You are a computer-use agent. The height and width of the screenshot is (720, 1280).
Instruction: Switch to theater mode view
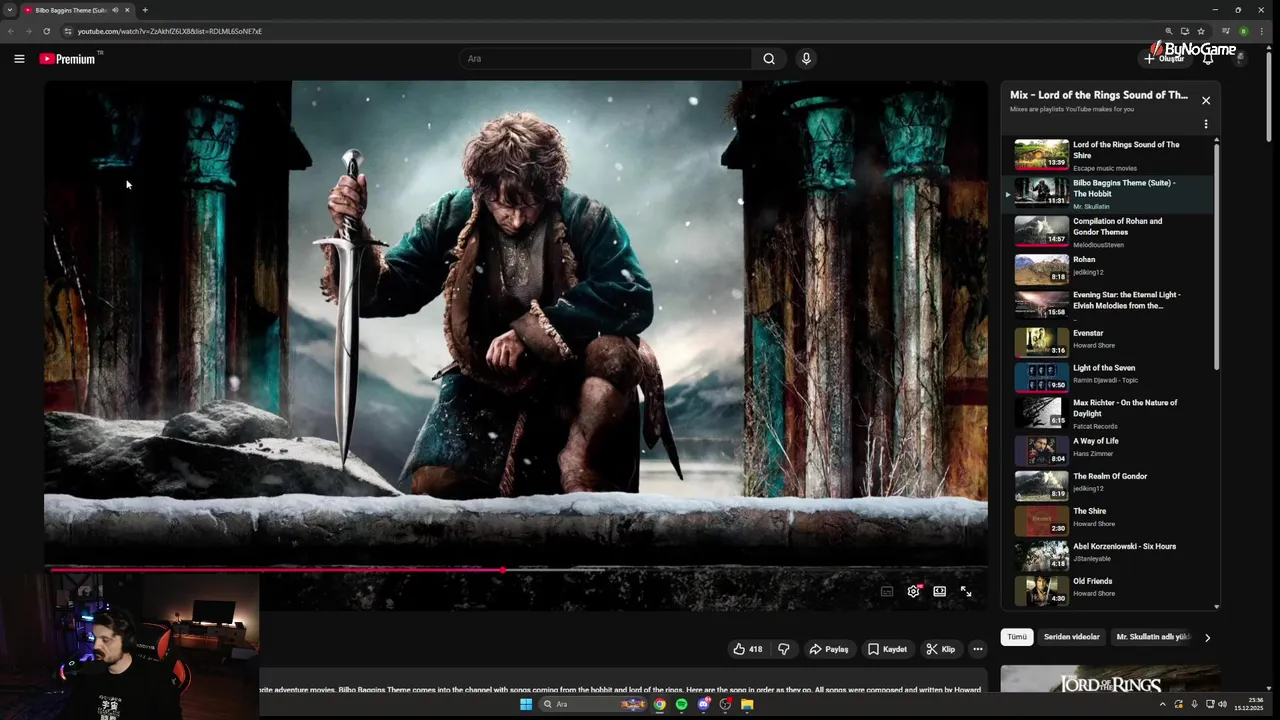(940, 591)
